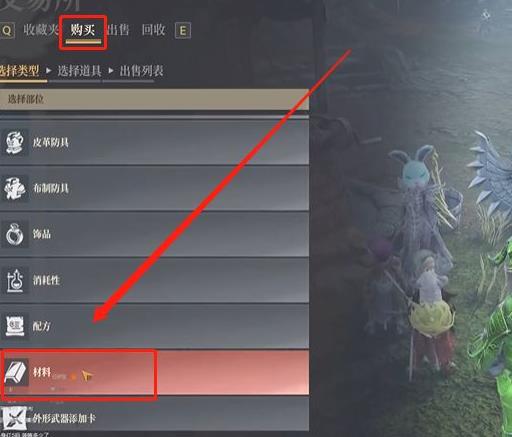Click the crossed weapons appearance card icon
Viewport: 512px width, 437px height.
[x=15, y=418]
